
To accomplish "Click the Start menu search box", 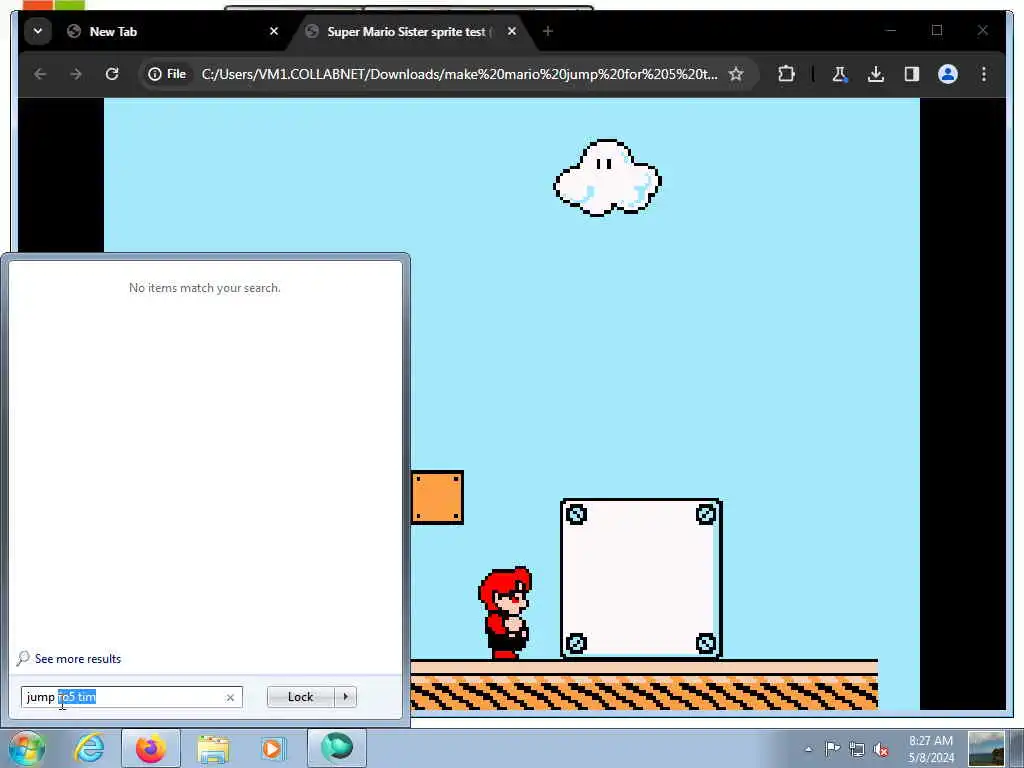I will (x=131, y=697).
